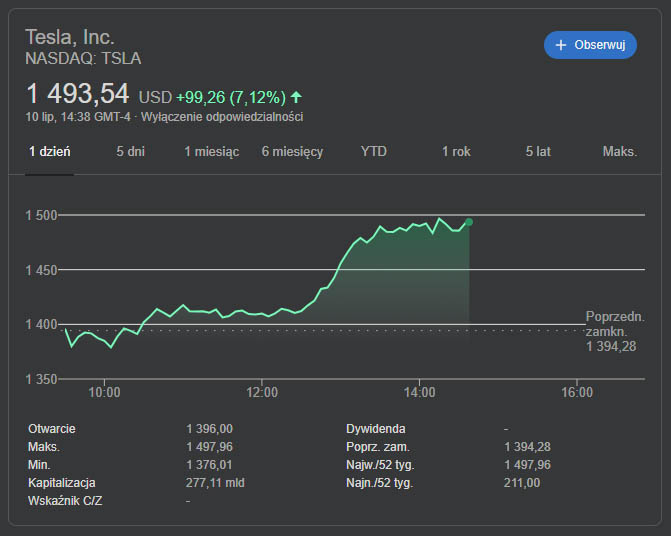Switch to the 5 dni tab

pyautogui.click(x=131, y=151)
